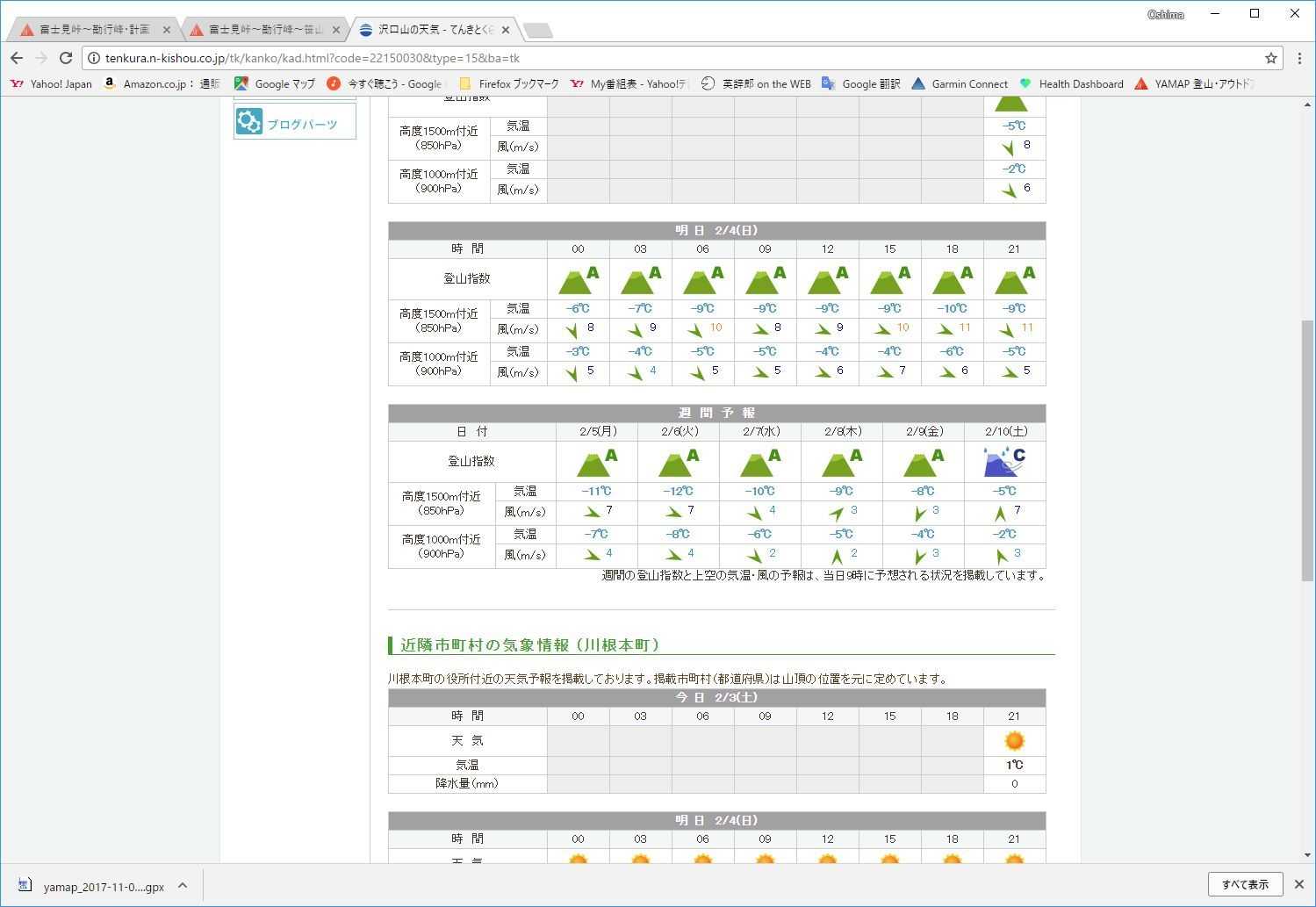1316x907 pixels.
Task: Click the 2/5(月) A climbing index icon
Action: [596, 461]
